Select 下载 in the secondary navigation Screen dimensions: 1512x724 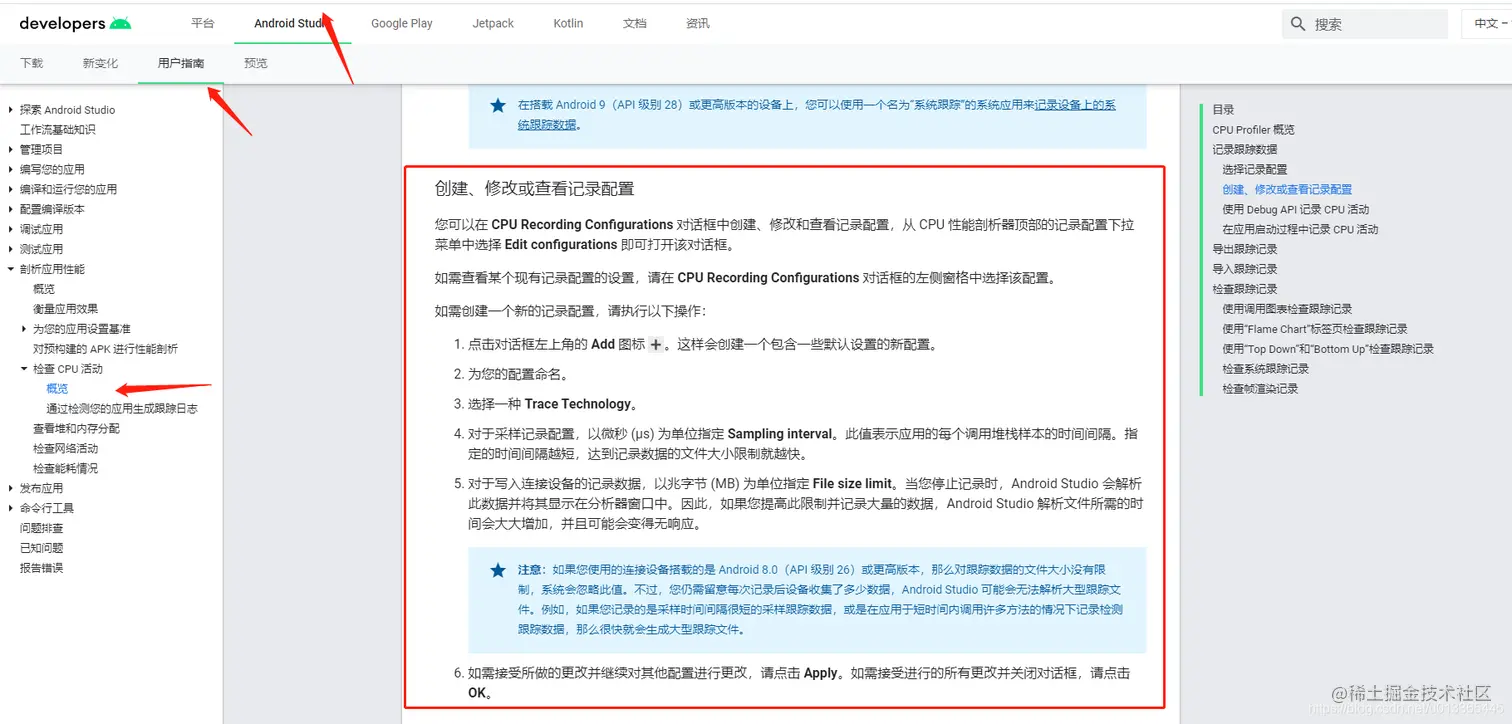31,61
